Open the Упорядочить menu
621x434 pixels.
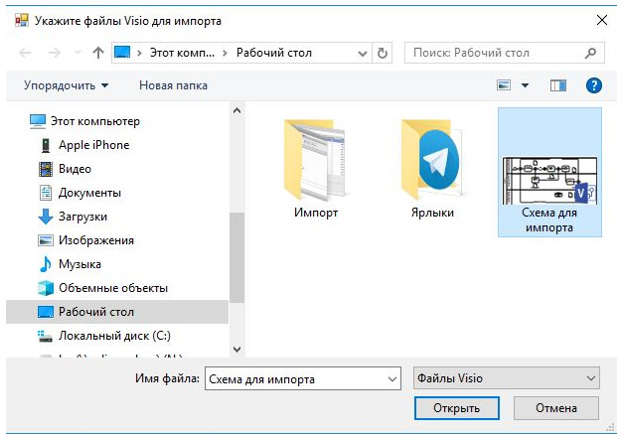tap(66, 86)
